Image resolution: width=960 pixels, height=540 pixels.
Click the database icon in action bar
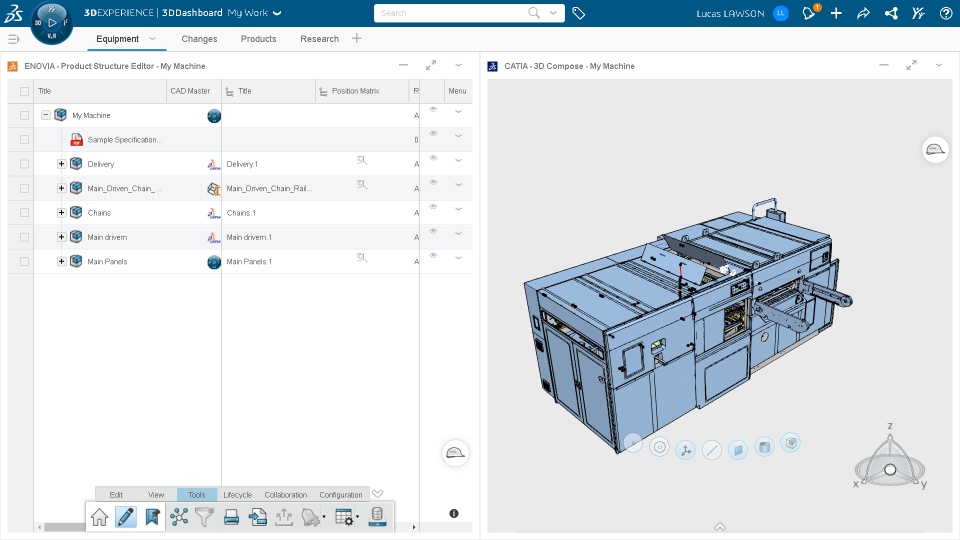[377, 517]
